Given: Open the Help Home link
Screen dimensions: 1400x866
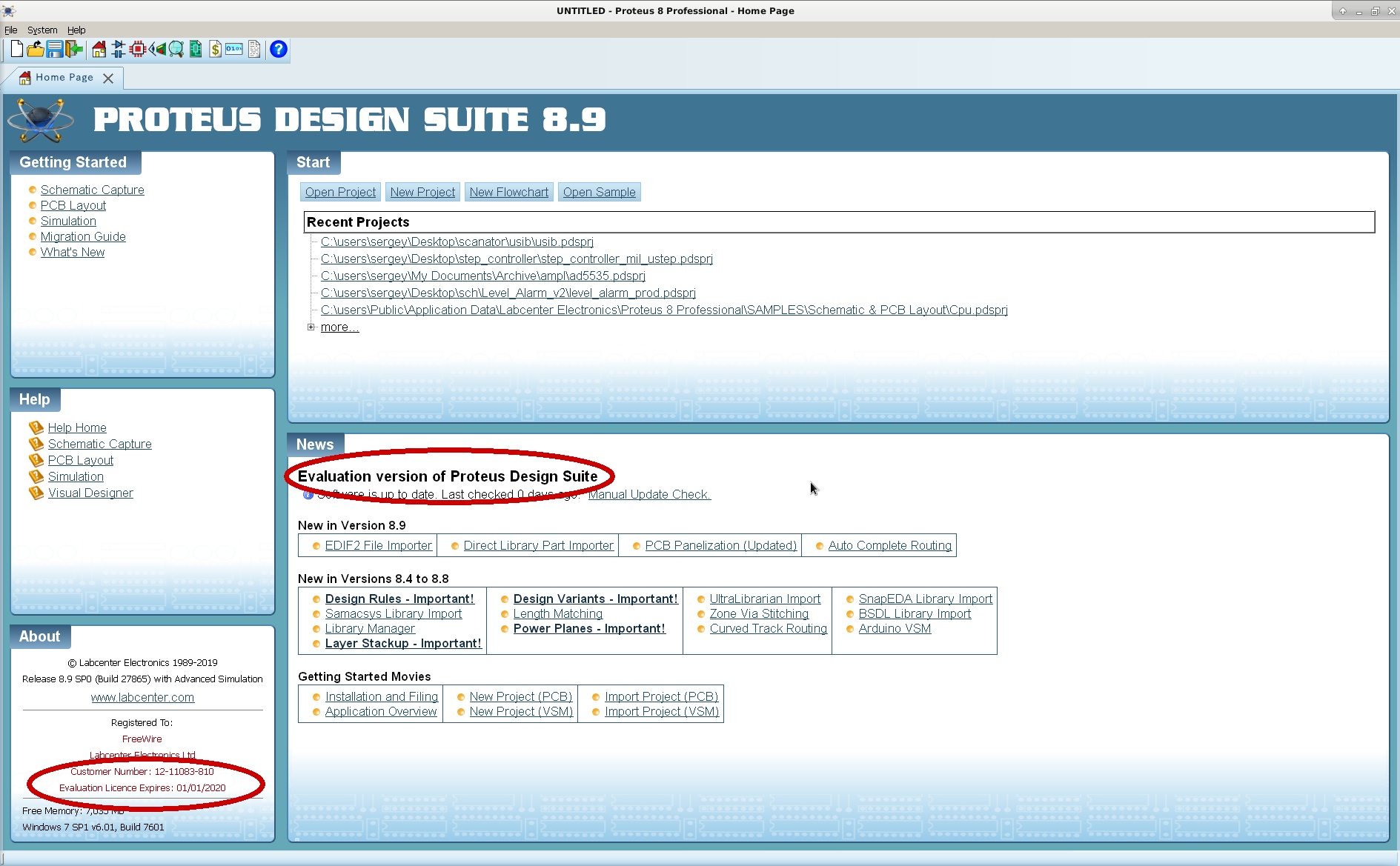Looking at the screenshot, I should (x=77, y=427).
